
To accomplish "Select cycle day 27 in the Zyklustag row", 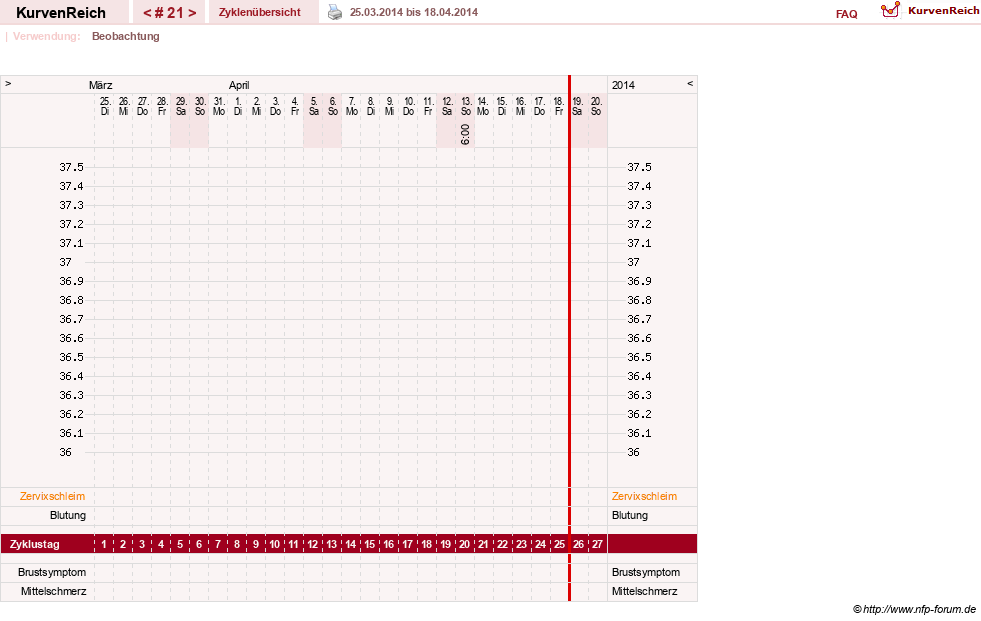I will point(597,544).
